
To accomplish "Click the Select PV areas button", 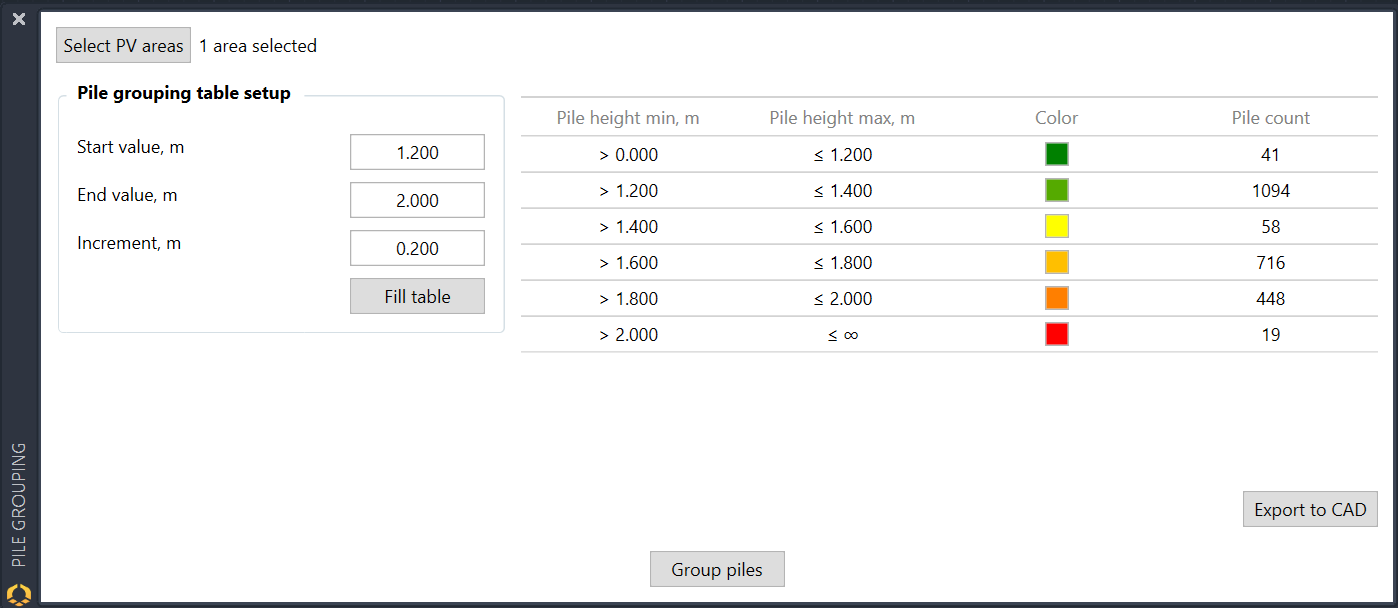I will [123, 46].
